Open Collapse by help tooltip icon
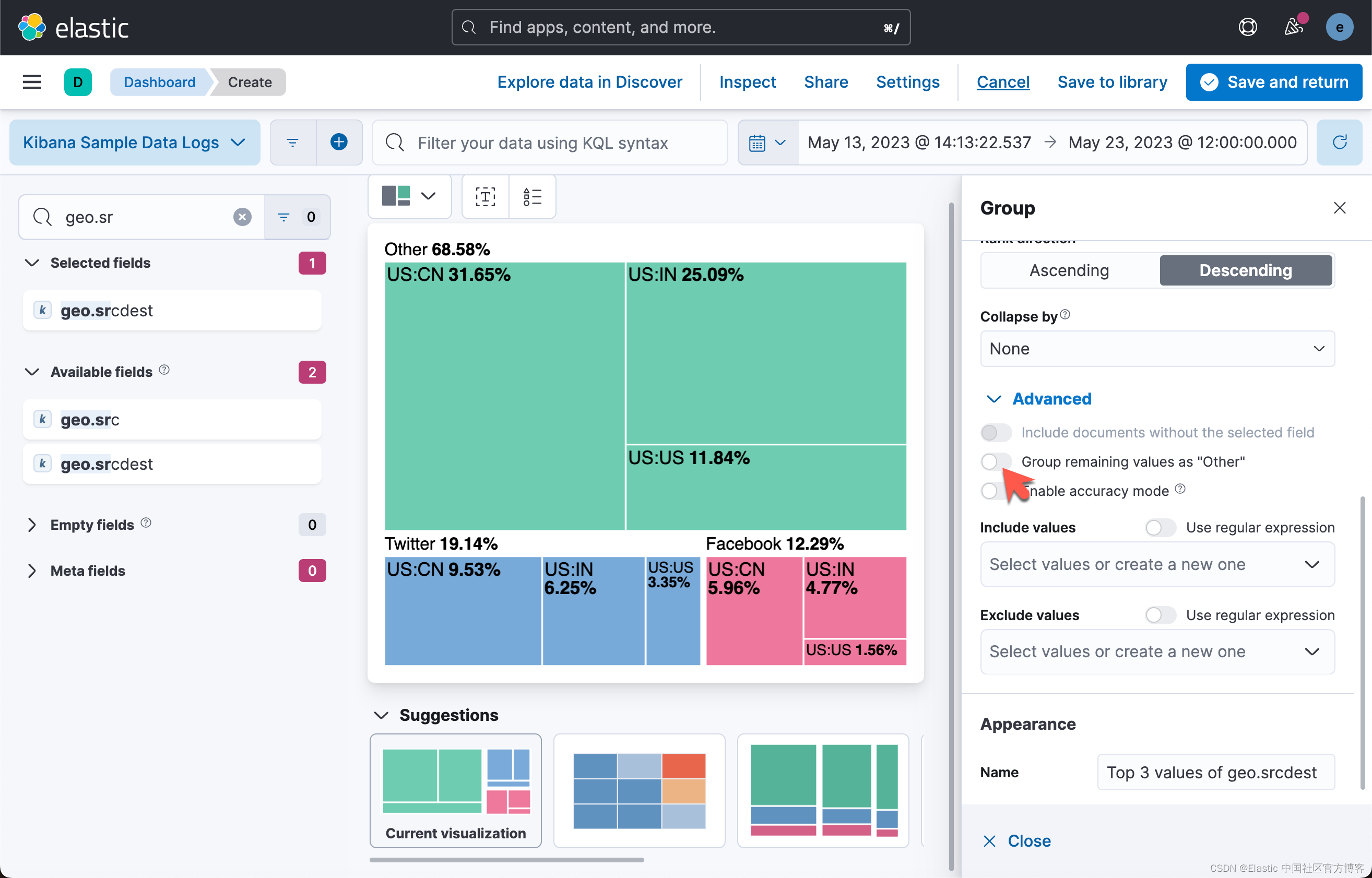The image size is (1372, 878). (x=1065, y=315)
